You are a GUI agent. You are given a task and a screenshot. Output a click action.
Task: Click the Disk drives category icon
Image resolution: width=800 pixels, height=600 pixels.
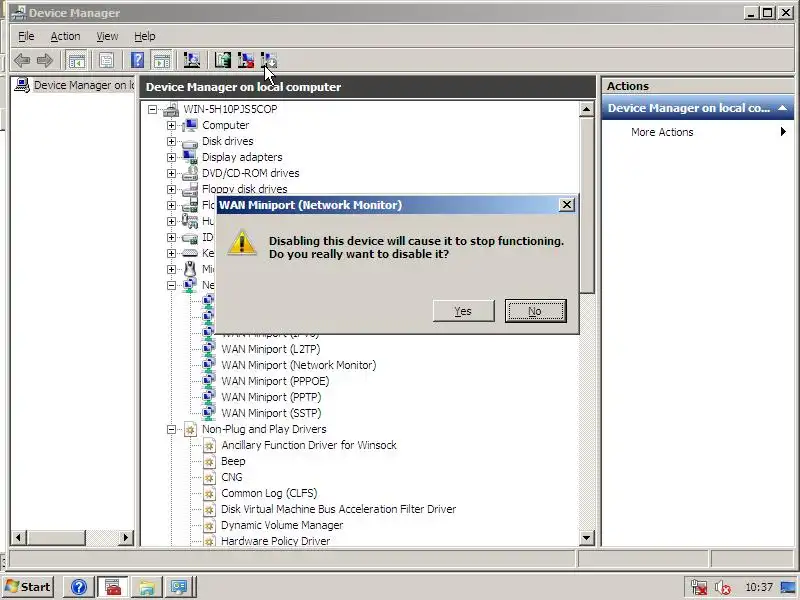190,142
